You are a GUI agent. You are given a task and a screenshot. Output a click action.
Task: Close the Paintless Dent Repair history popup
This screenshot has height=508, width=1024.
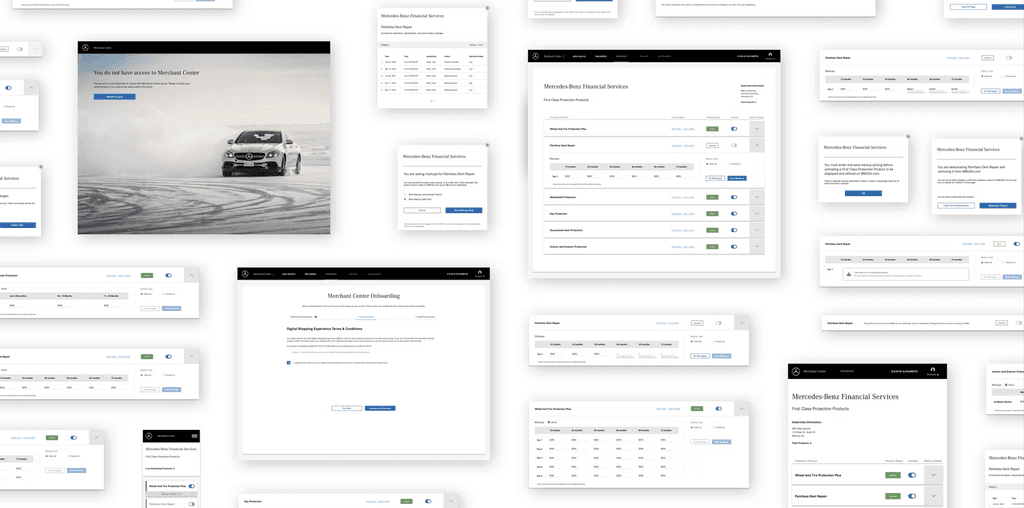coord(487,8)
